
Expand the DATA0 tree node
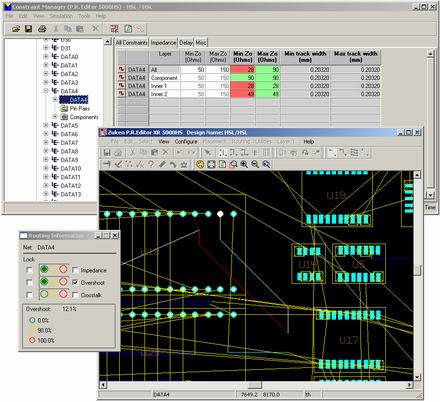click(x=46, y=57)
